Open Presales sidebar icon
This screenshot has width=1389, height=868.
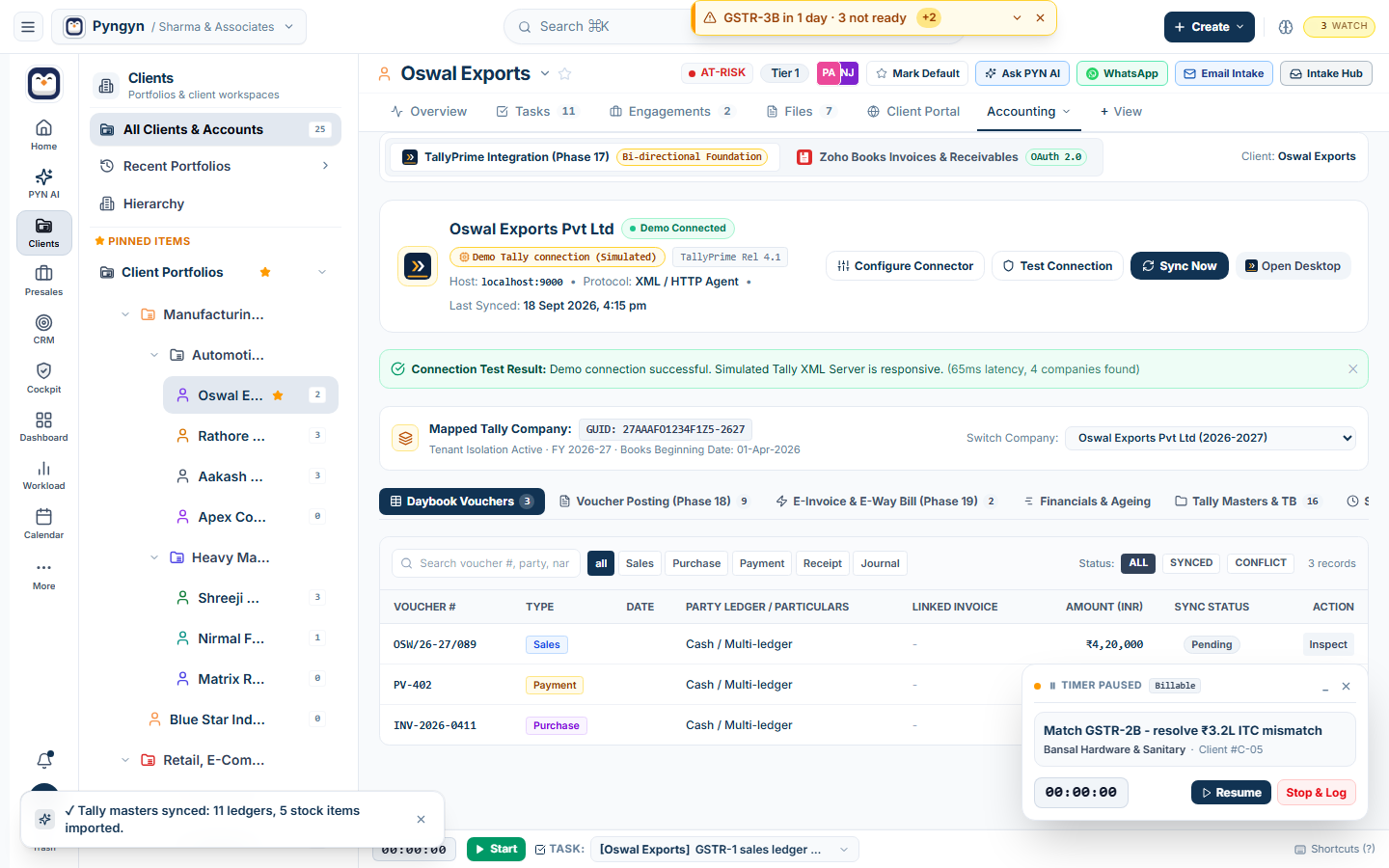(x=43, y=281)
